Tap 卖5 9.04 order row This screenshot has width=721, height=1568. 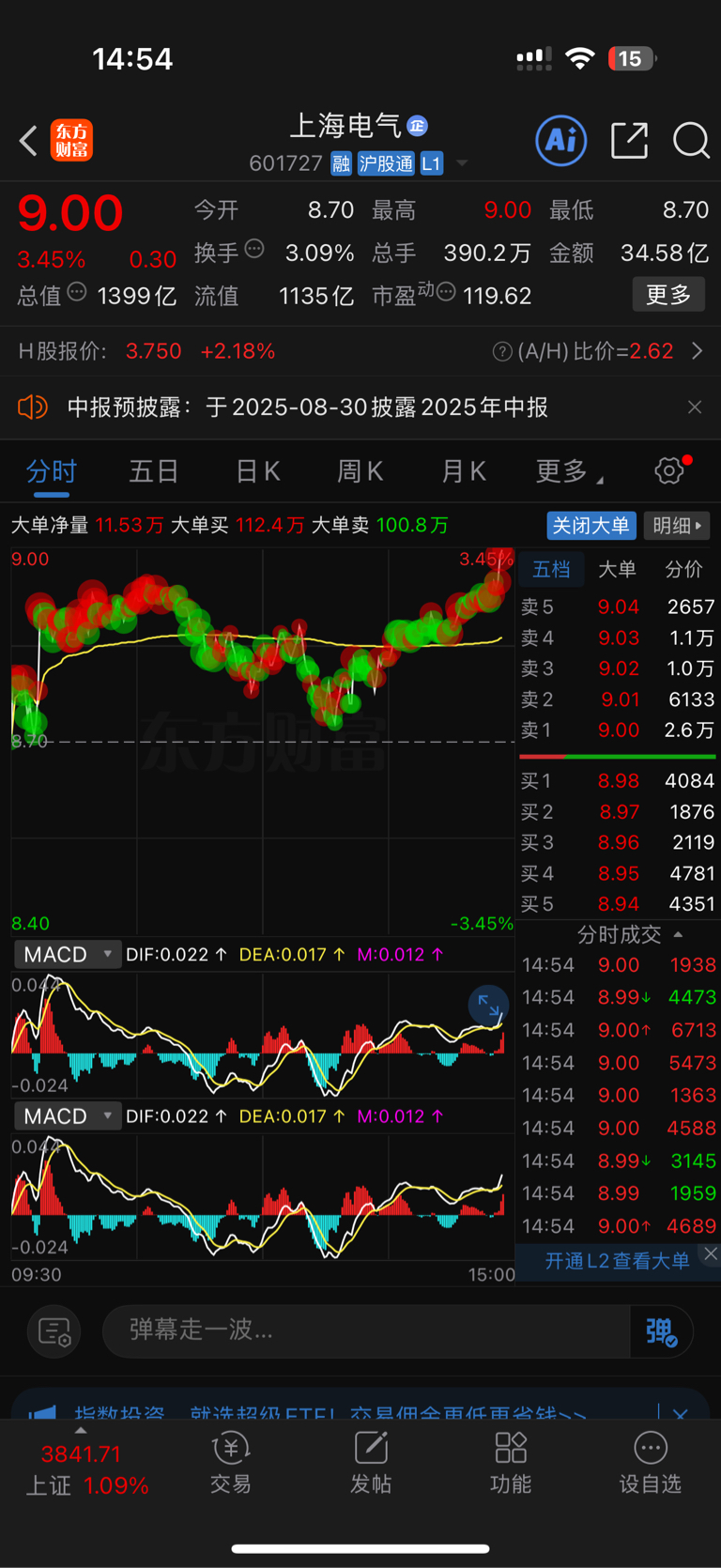point(618,607)
